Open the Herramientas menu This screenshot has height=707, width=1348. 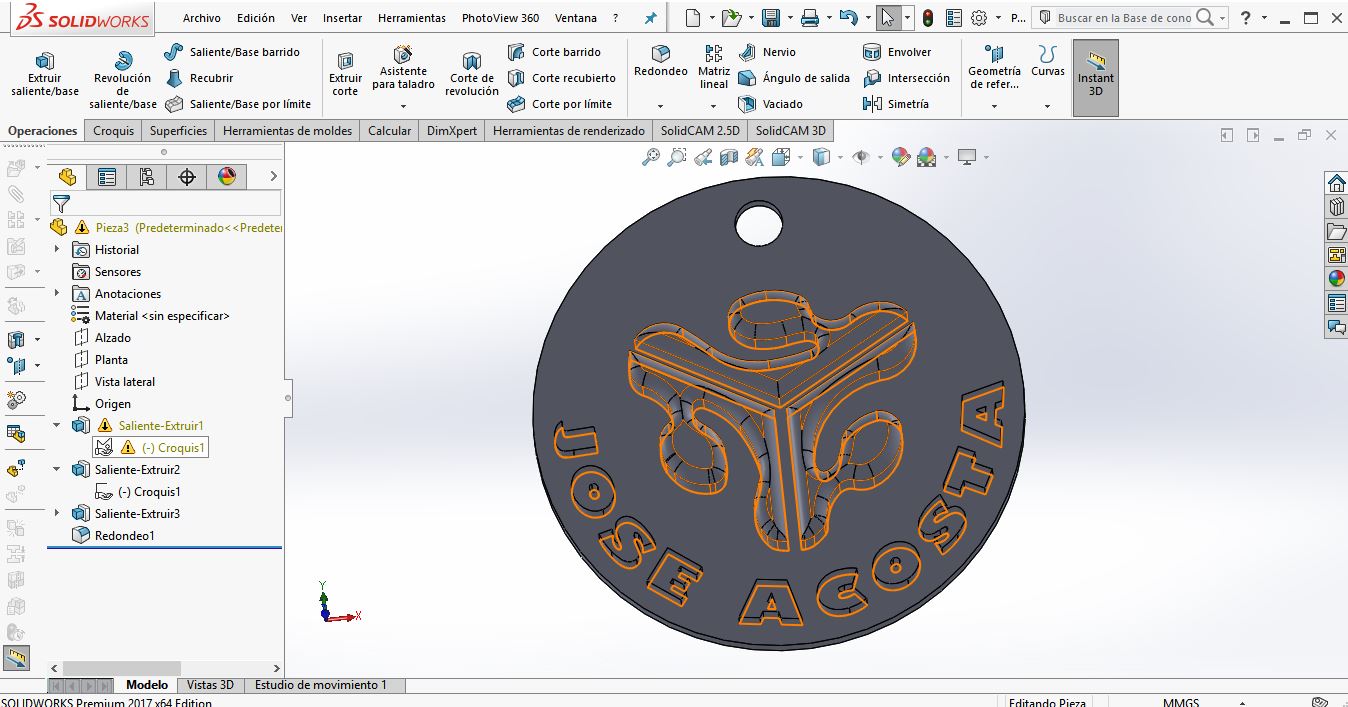pos(412,18)
